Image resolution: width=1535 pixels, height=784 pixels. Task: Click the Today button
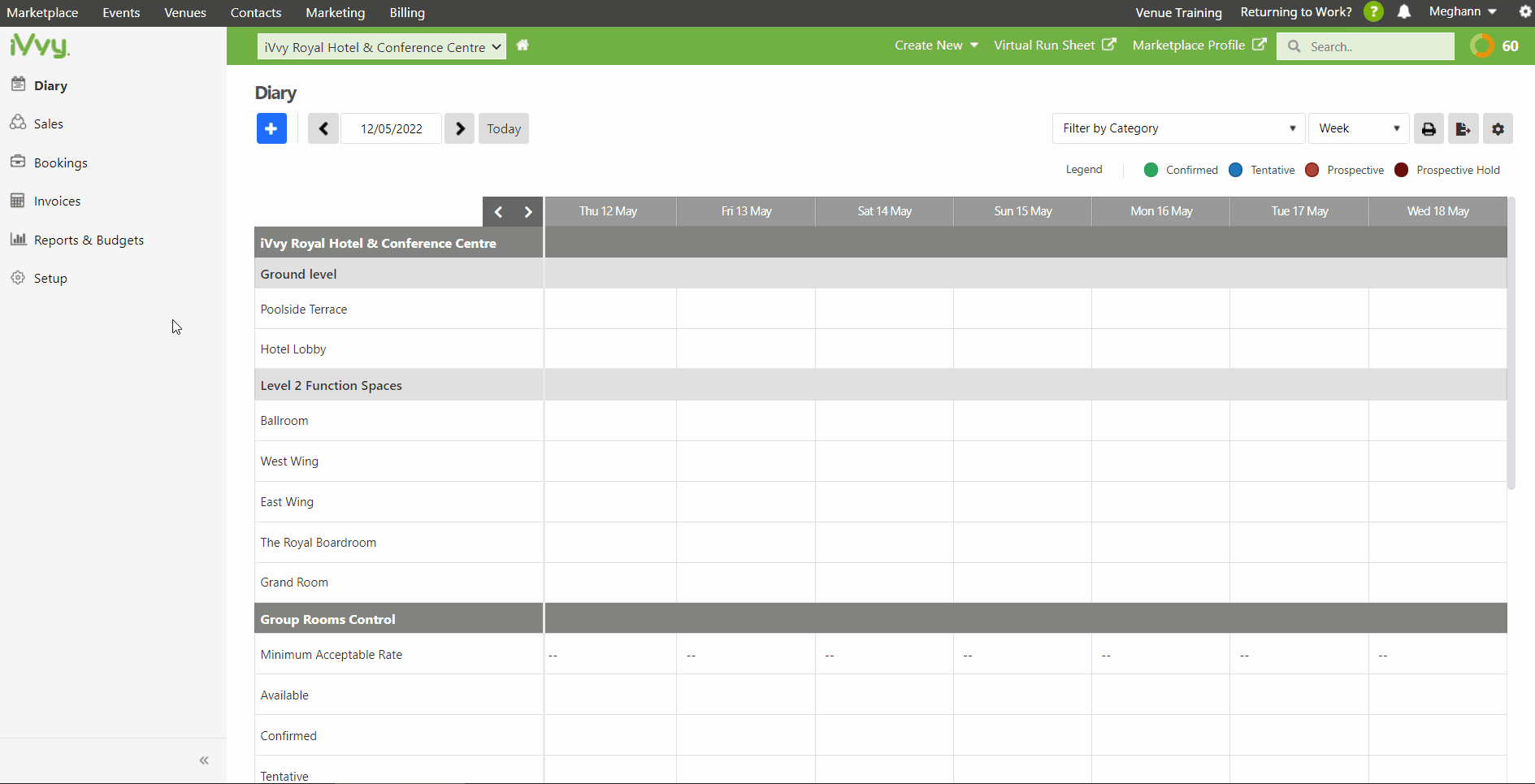(x=504, y=128)
